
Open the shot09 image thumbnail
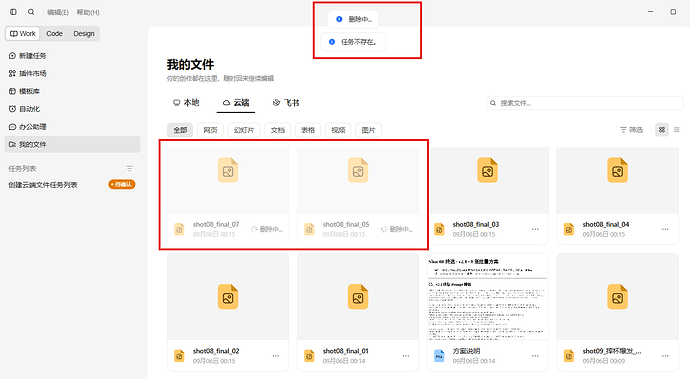[x=617, y=296]
